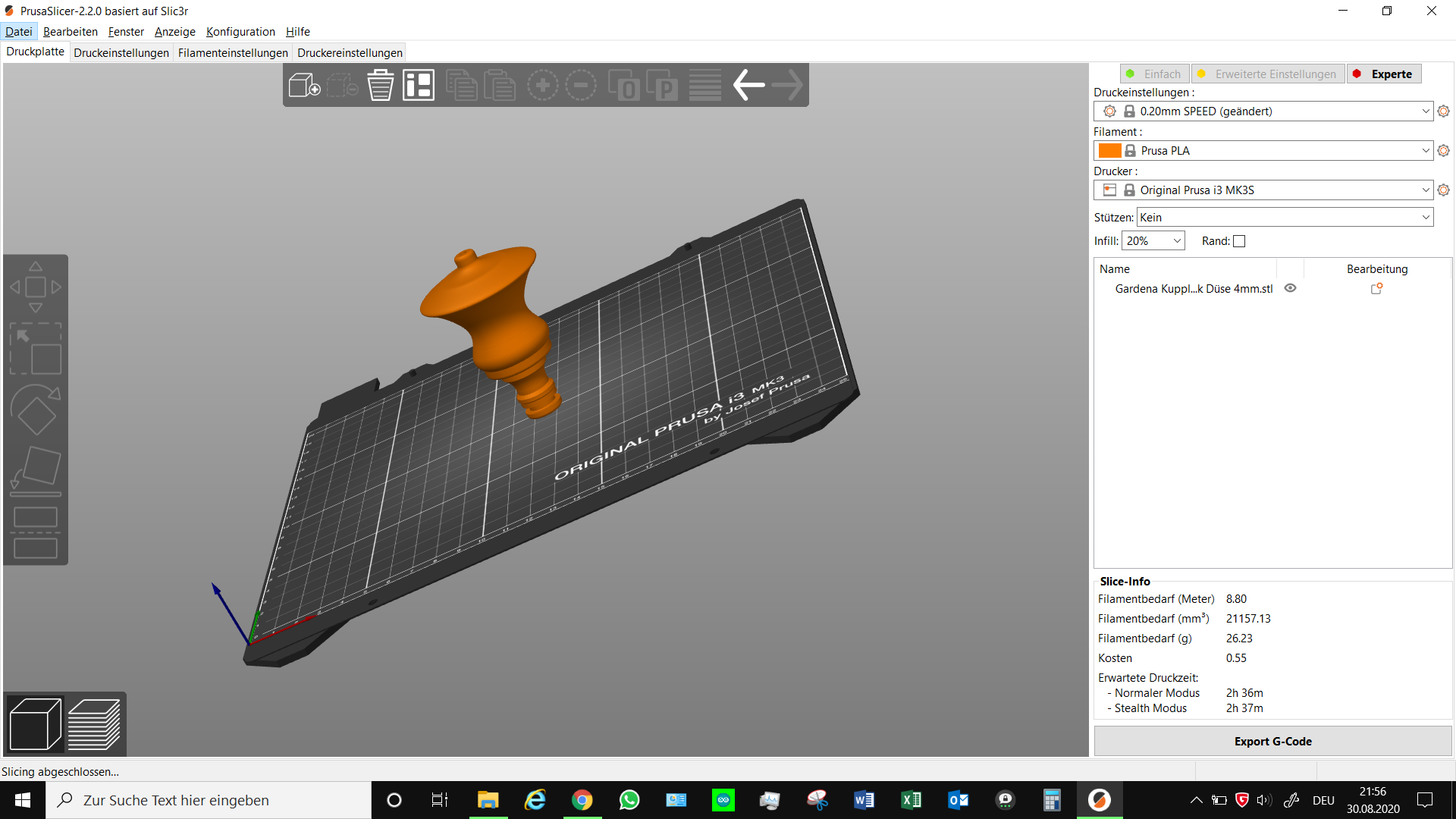Open print settings gear icon
The height and width of the screenshot is (819, 1456).
click(x=1444, y=111)
